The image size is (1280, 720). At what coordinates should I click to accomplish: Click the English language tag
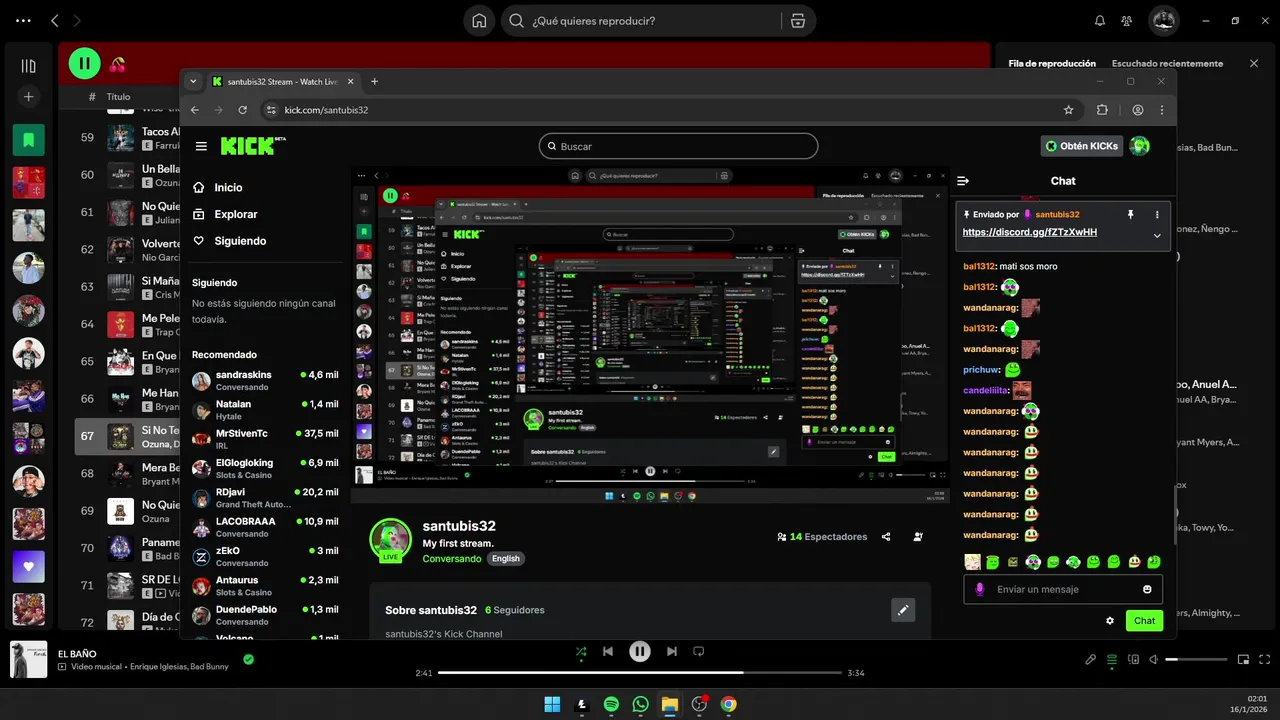(x=506, y=559)
